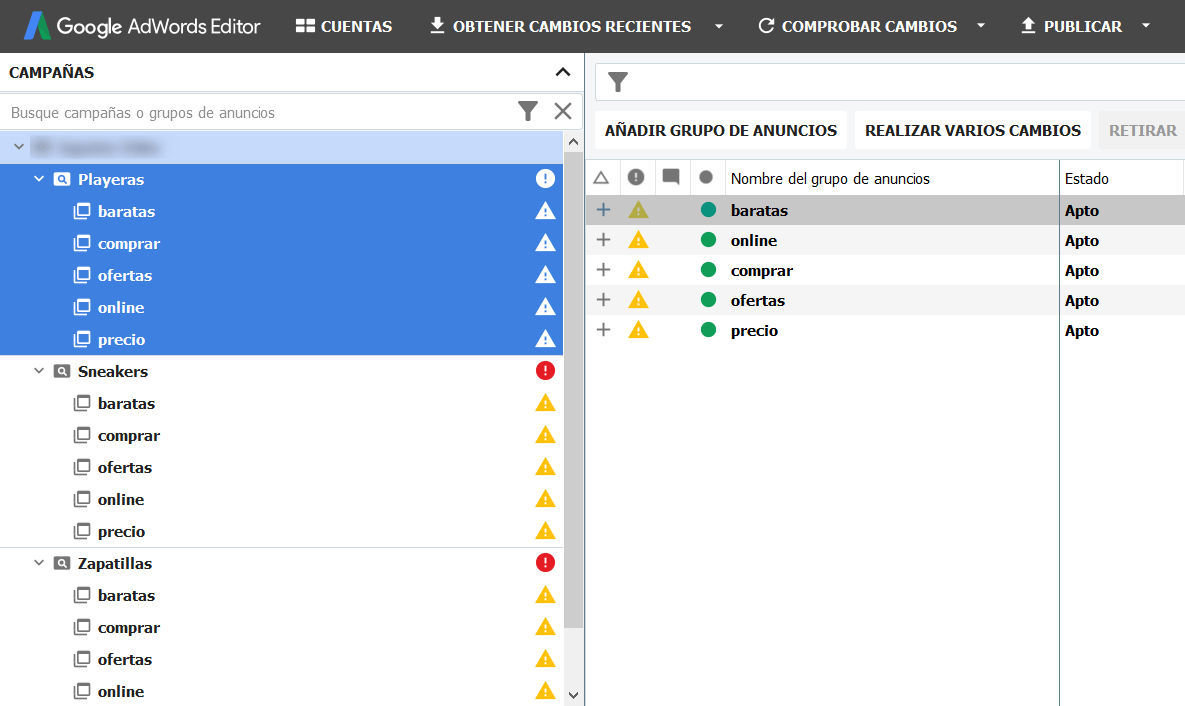Screen dimensions: 1185x706
Task: Sort by Estado column header
Action: [1087, 179]
